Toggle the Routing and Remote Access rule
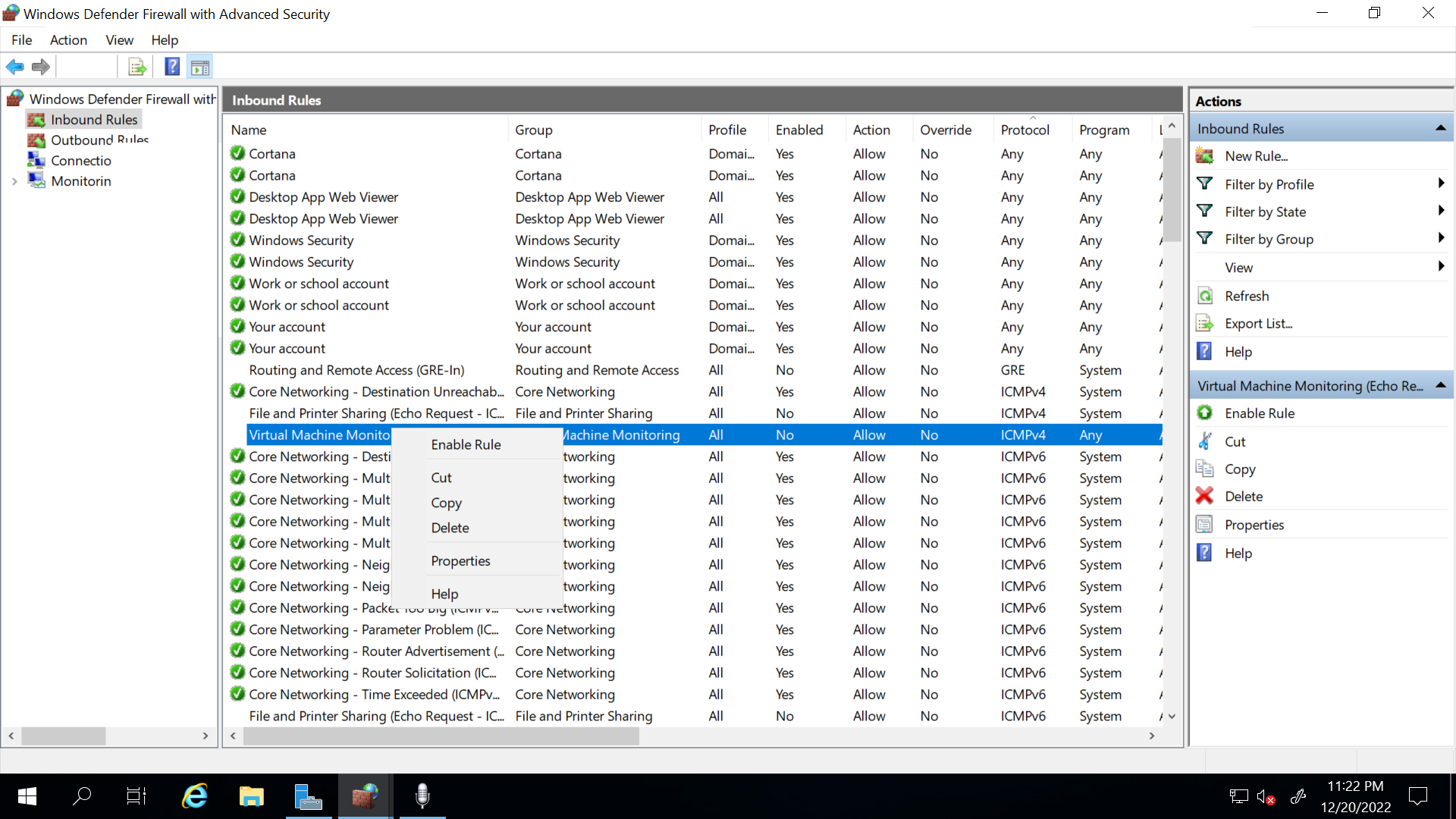The width and height of the screenshot is (1456, 819). click(x=356, y=369)
